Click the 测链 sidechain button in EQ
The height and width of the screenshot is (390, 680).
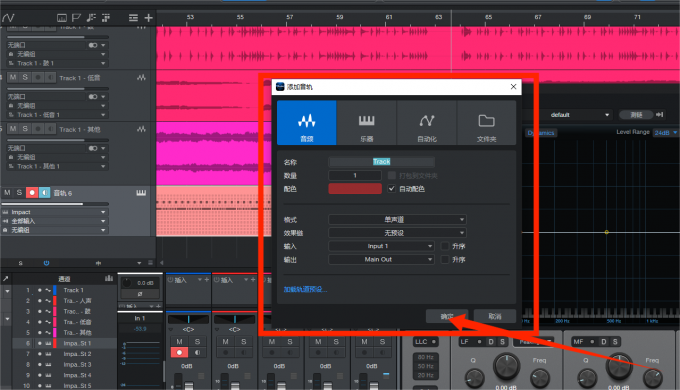pyautogui.click(x=636, y=115)
